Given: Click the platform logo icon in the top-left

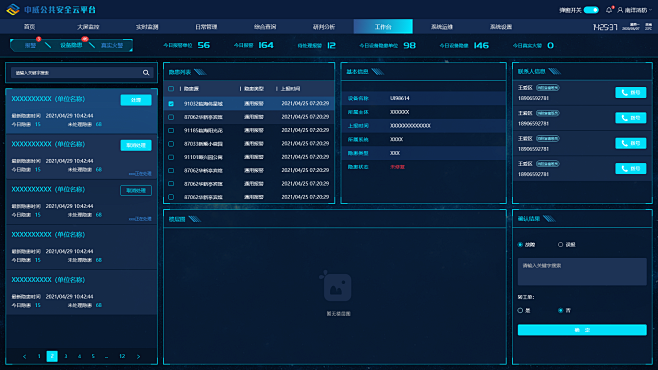Looking at the screenshot, I should click(13, 9).
